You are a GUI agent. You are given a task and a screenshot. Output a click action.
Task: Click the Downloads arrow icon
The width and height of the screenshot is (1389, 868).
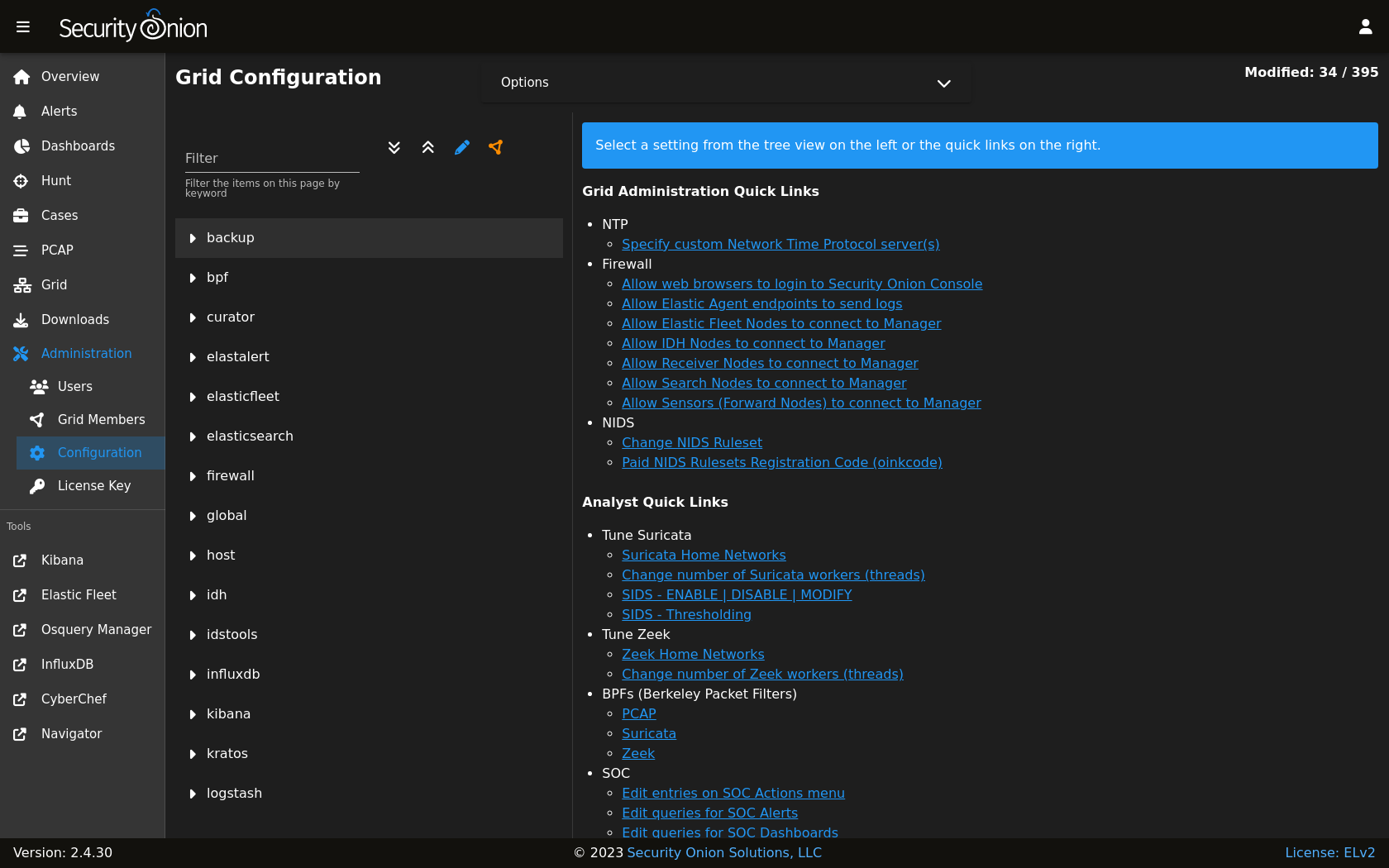coord(21,320)
